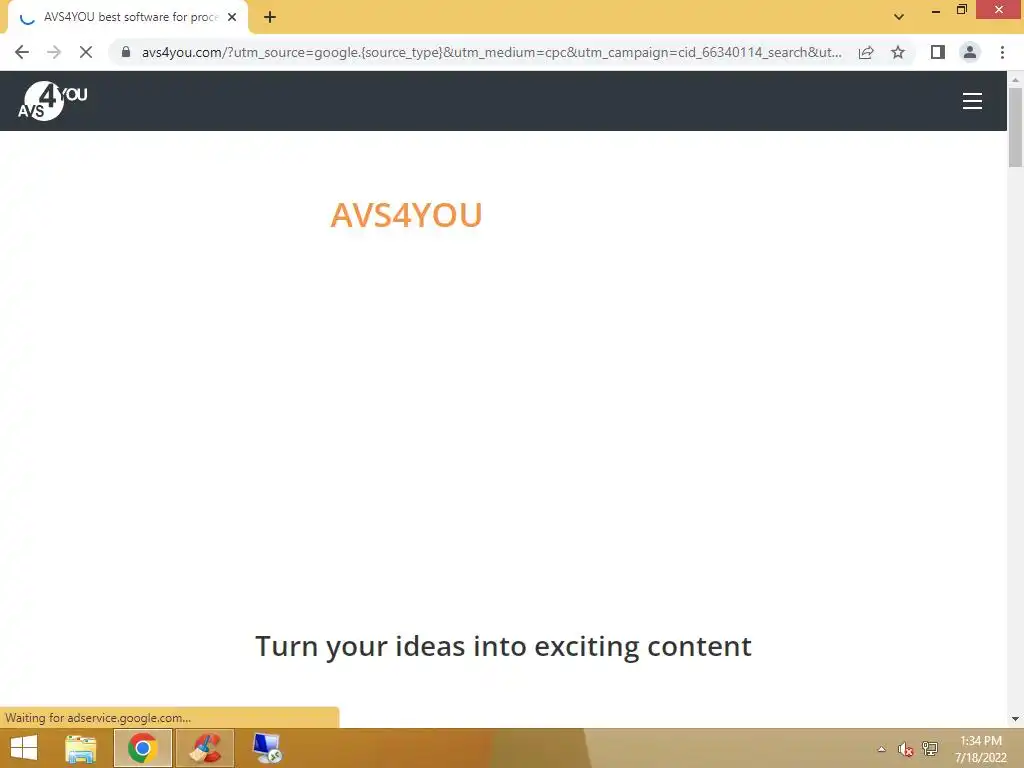Share this page from address bar

tap(866, 52)
